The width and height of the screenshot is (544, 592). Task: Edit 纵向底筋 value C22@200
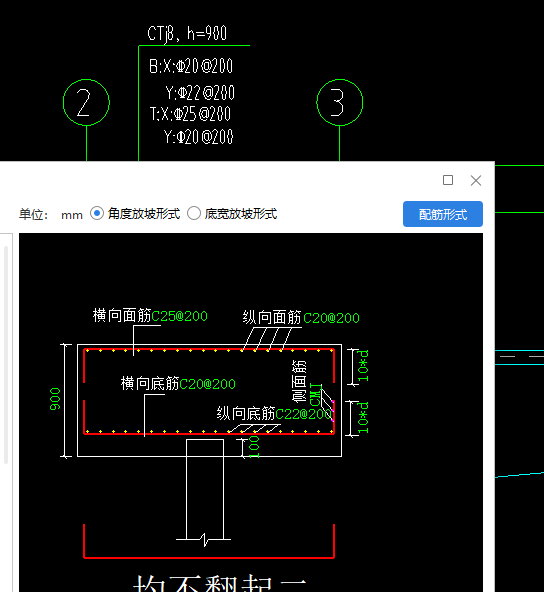click(304, 414)
